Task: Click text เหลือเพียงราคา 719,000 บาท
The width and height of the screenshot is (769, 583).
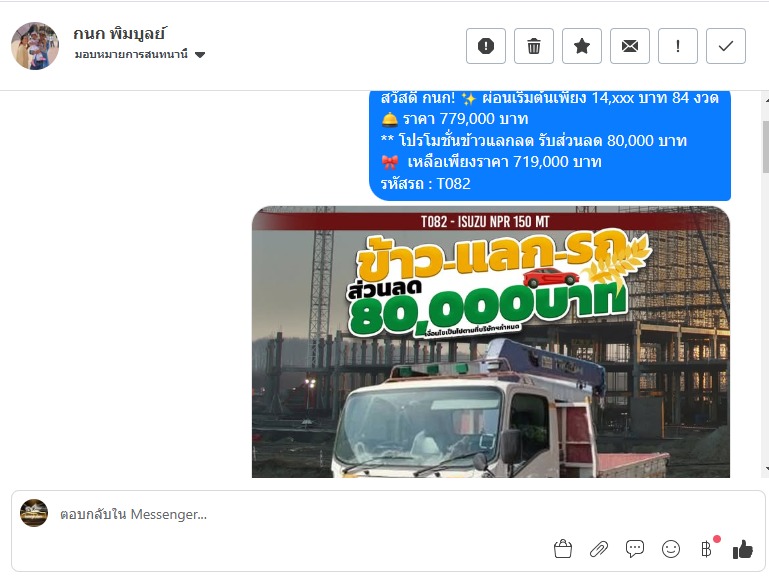Action: pos(504,162)
